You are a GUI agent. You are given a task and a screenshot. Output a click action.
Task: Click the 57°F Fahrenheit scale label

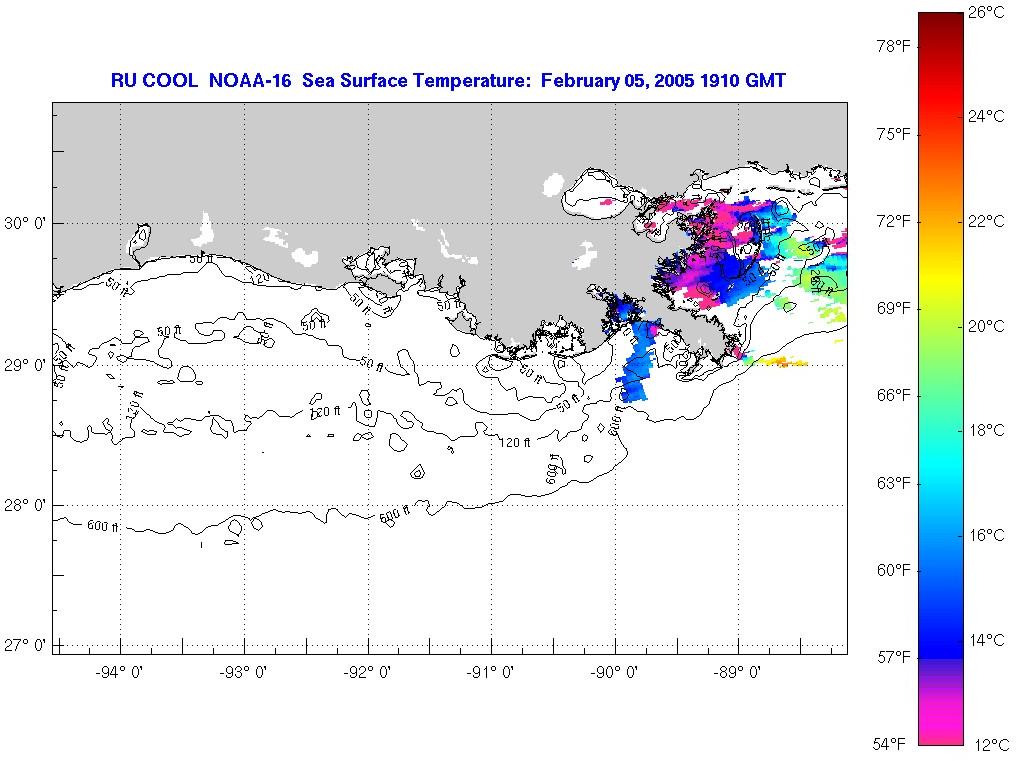point(894,658)
